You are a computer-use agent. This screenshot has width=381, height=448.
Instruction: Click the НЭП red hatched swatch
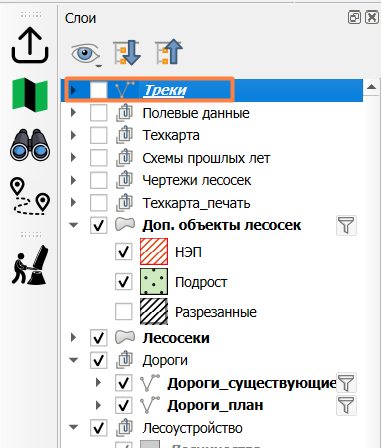pos(154,252)
